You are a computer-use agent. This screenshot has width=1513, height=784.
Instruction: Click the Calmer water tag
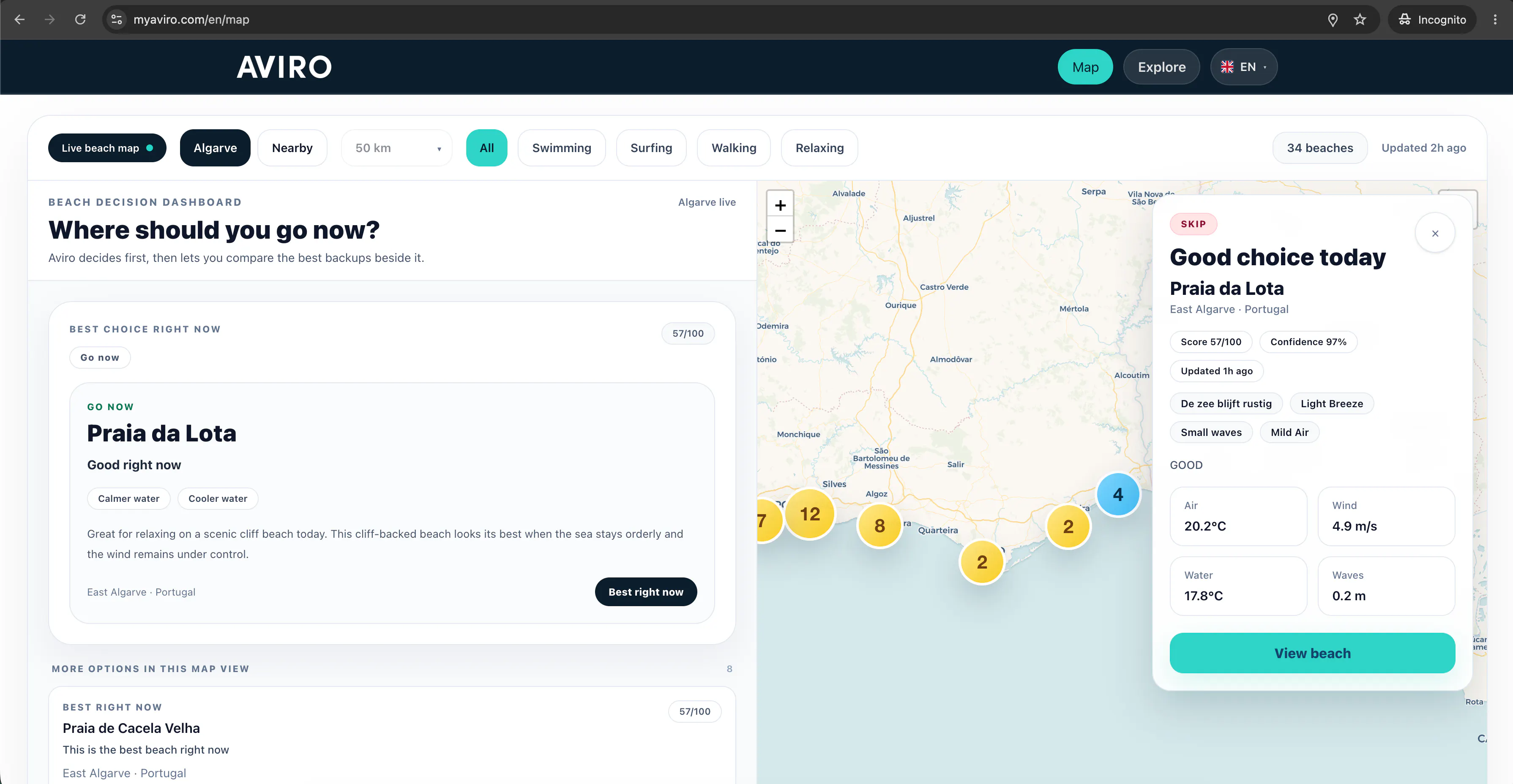pos(128,498)
